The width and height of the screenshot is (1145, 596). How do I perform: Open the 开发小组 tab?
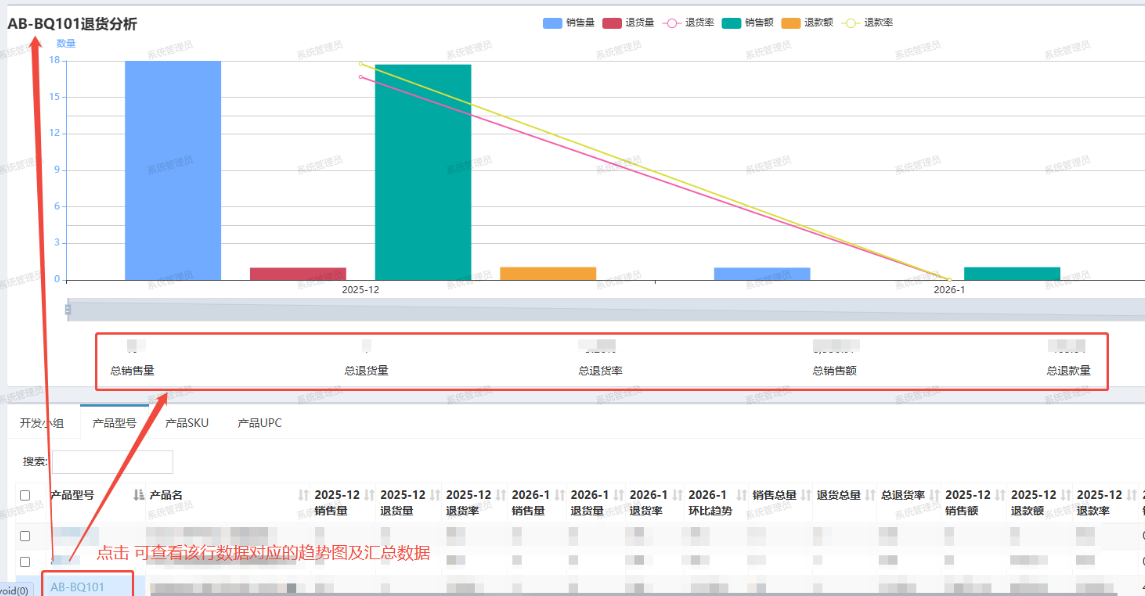click(42, 423)
